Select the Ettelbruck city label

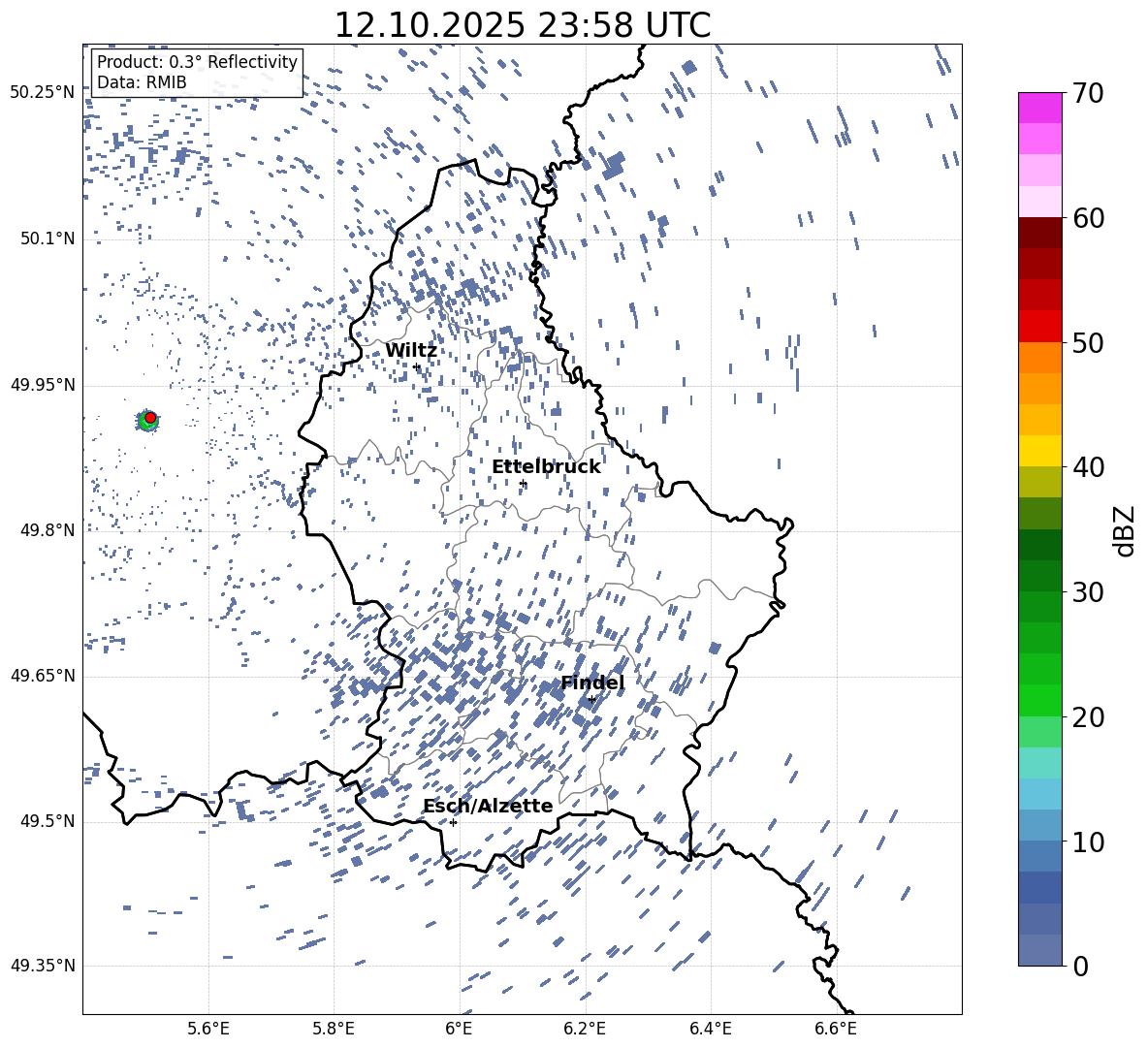pyautogui.click(x=546, y=466)
